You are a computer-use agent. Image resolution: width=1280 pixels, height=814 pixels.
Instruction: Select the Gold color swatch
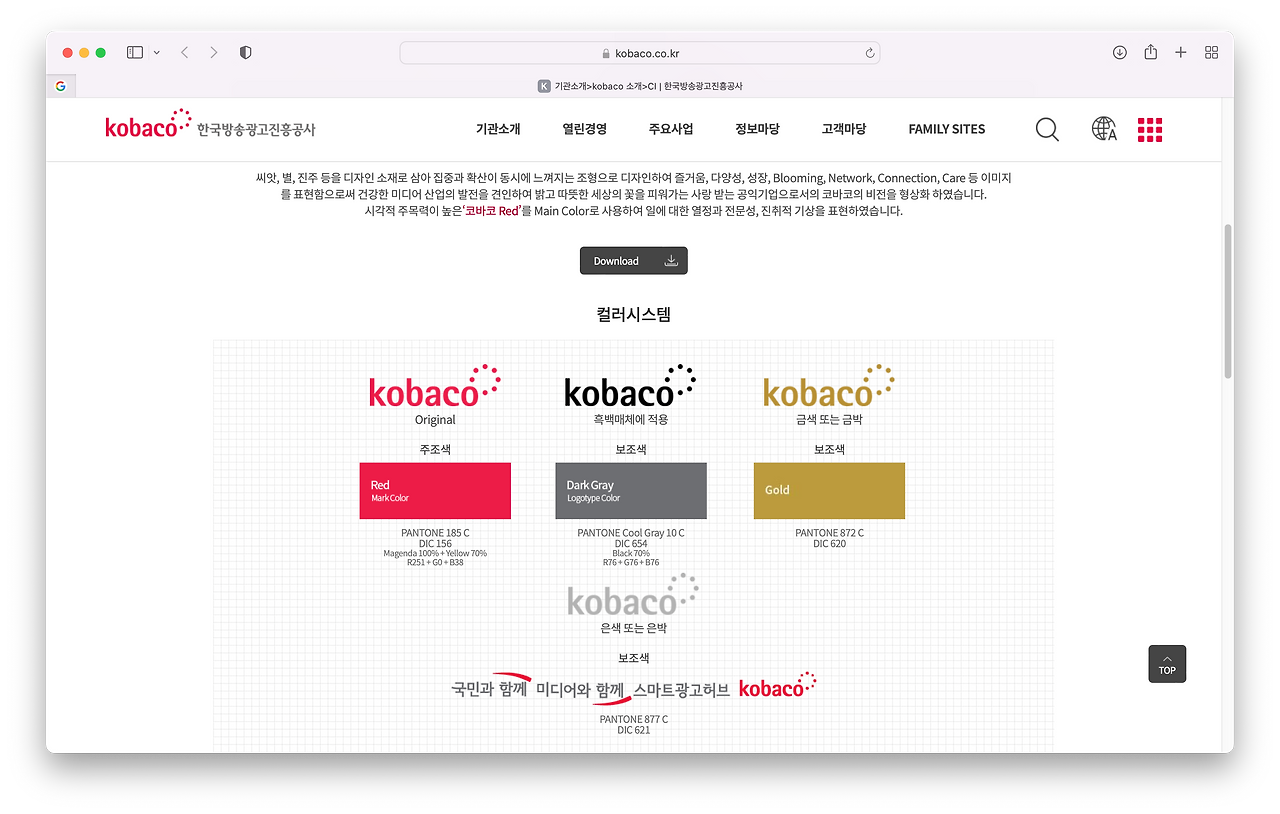point(829,491)
